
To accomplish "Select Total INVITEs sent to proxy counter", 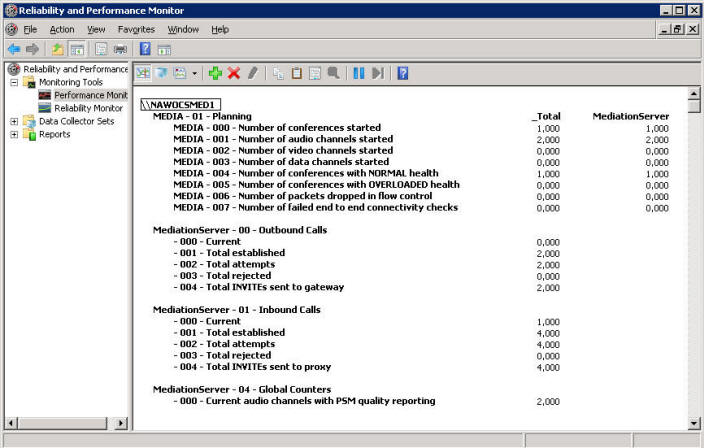I will pos(252,367).
